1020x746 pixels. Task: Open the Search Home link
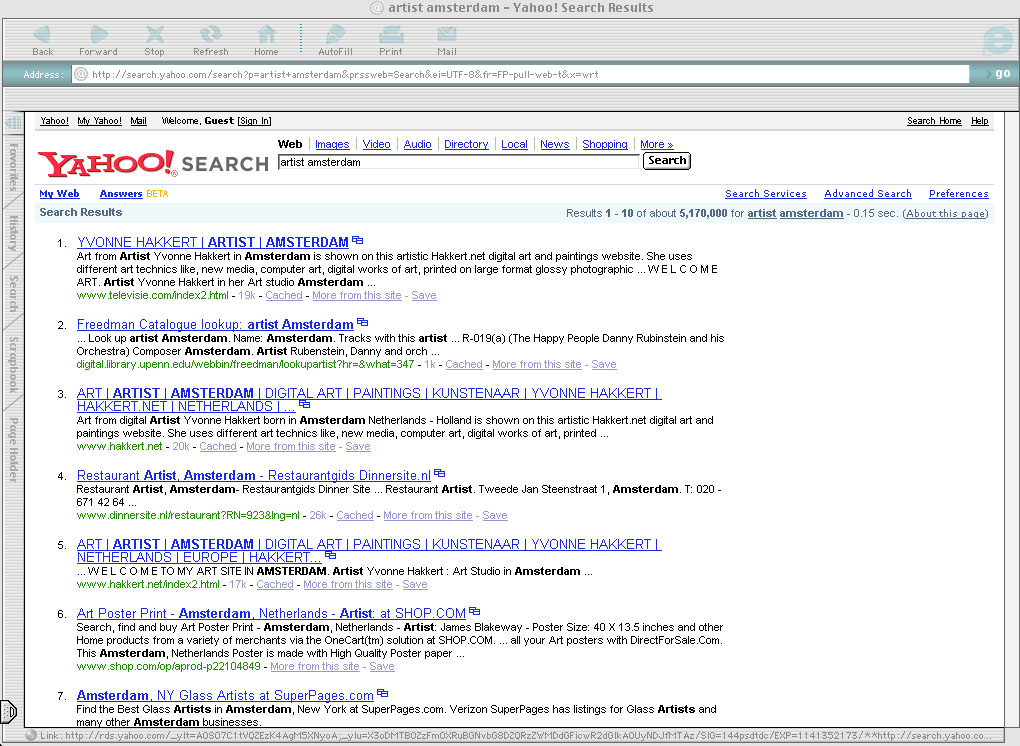pyautogui.click(x=933, y=121)
